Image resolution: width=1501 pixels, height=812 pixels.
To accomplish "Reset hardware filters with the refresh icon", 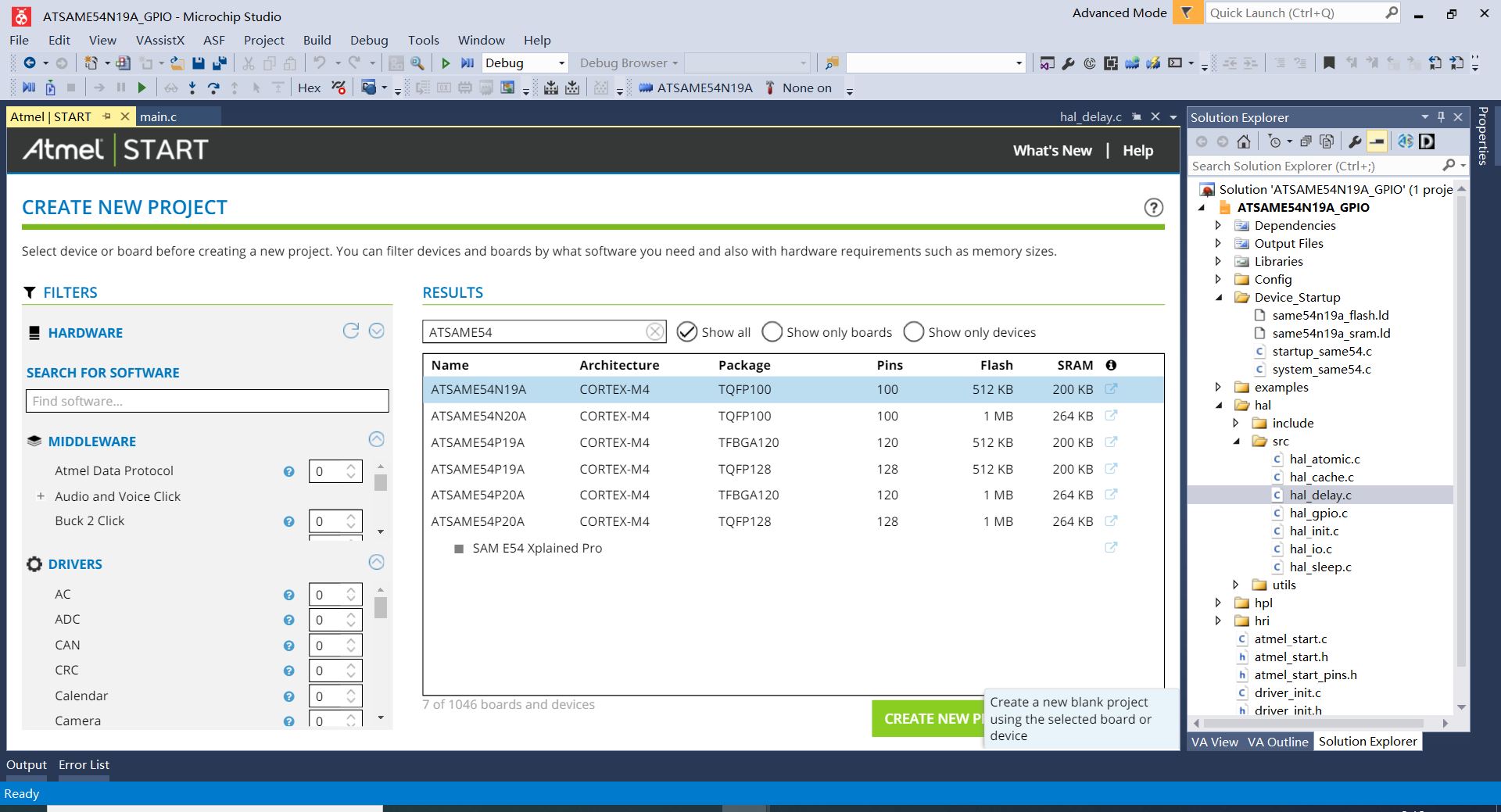I will pyautogui.click(x=351, y=331).
